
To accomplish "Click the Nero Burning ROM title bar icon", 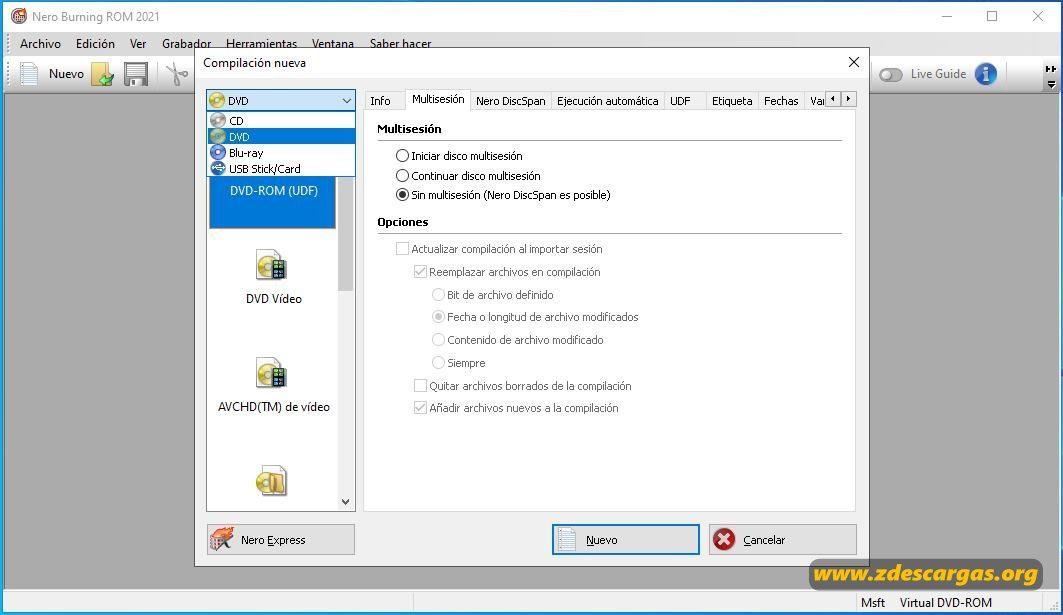I will coord(18,16).
